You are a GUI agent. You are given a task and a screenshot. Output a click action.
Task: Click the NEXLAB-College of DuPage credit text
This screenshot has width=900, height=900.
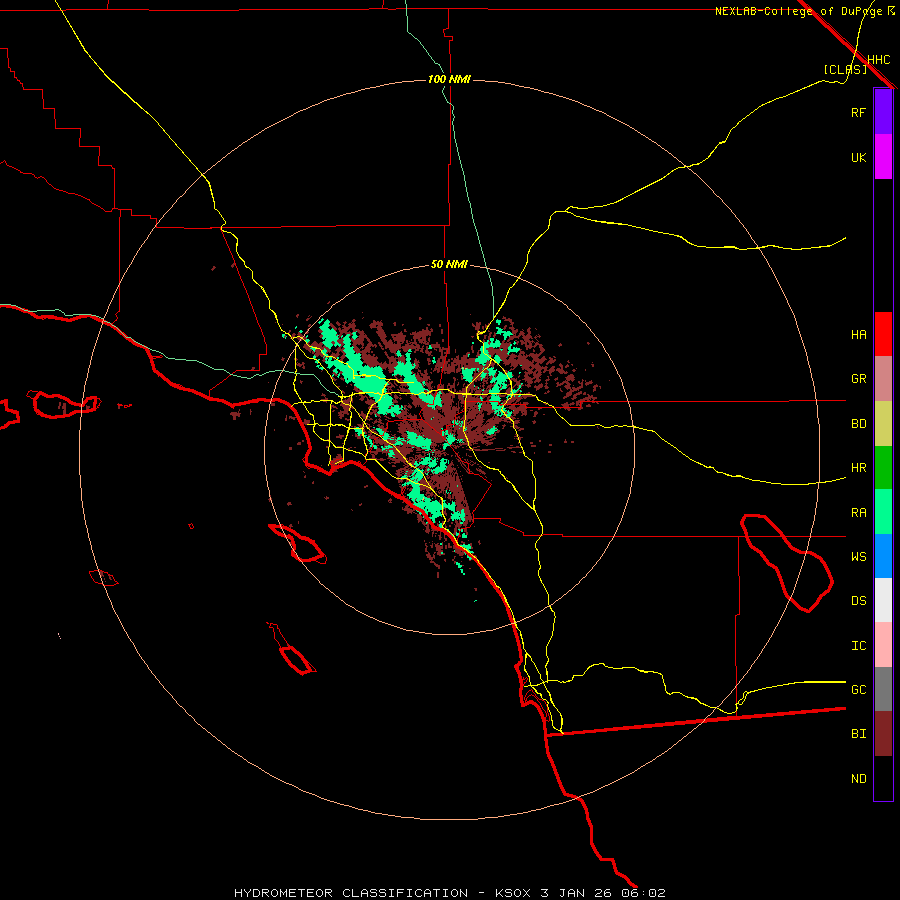click(799, 11)
